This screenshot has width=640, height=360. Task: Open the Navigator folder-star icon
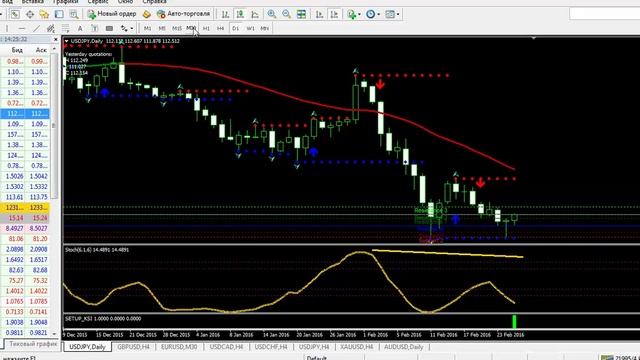[x=44, y=14]
